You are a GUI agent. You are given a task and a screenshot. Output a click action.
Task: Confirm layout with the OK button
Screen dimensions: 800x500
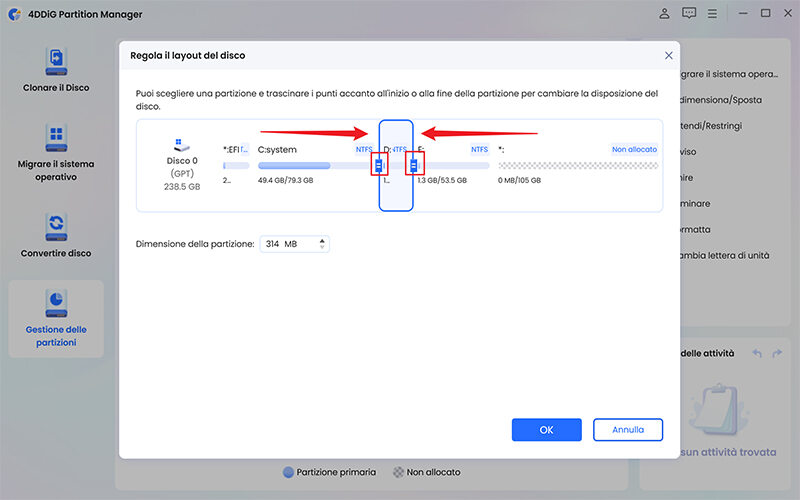tap(546, 430)
